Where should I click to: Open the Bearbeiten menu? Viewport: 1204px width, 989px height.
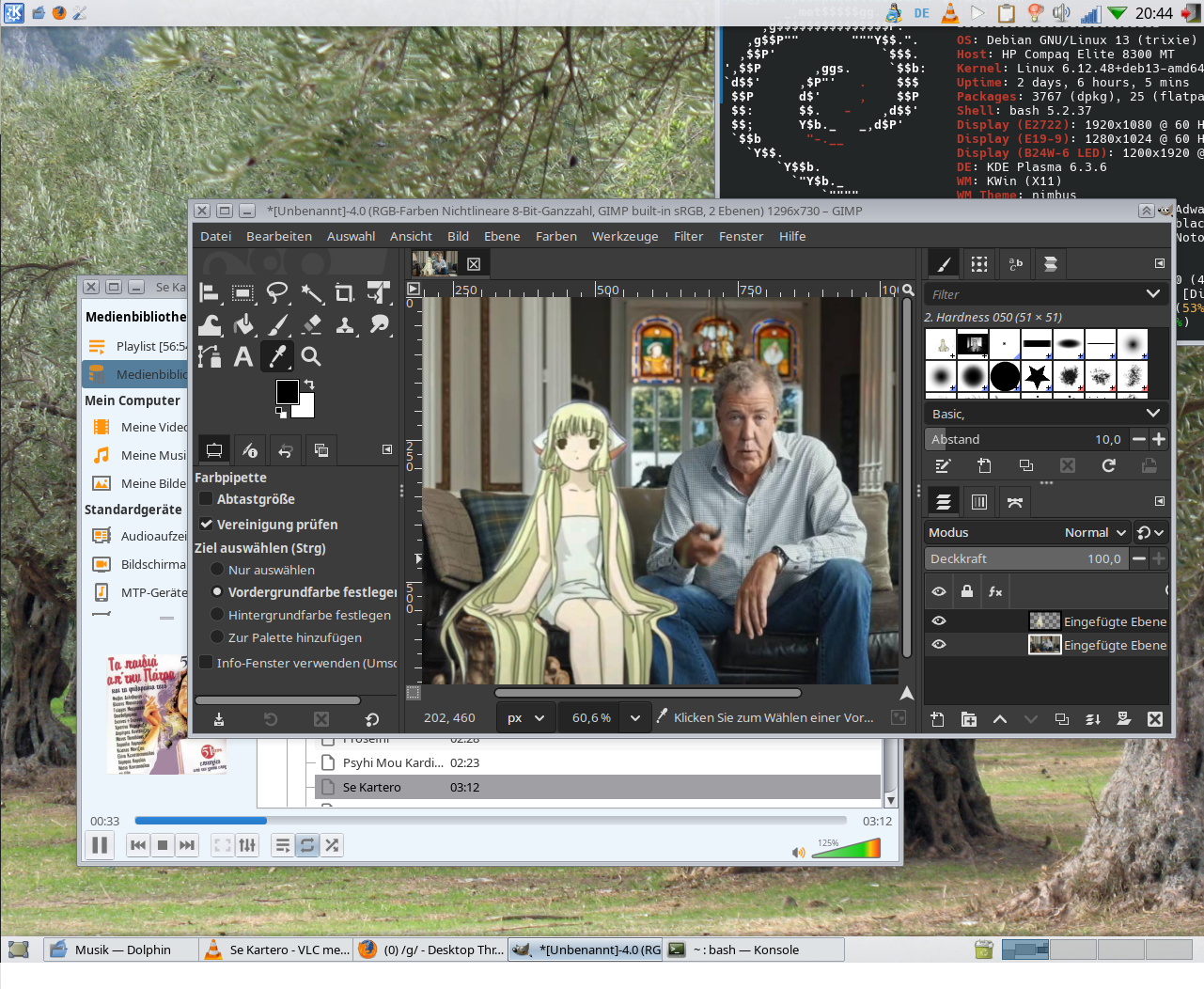click(279, 236)
